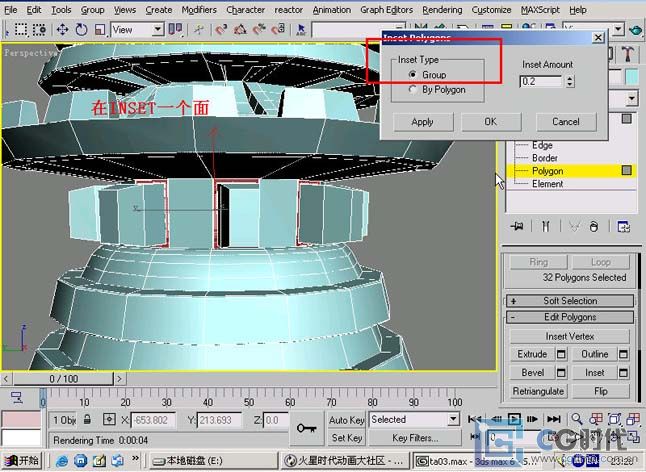
Task: Open the Customize menu
Action: 492,9
